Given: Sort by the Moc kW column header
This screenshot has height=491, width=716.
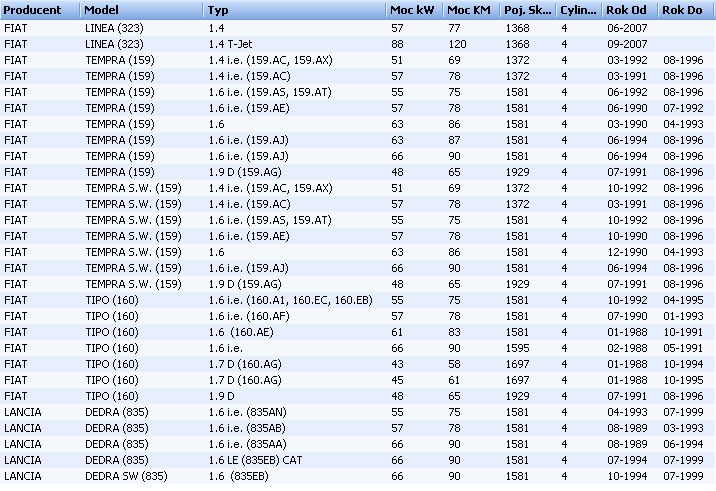Looking at the screenshot, I should 414,10.
